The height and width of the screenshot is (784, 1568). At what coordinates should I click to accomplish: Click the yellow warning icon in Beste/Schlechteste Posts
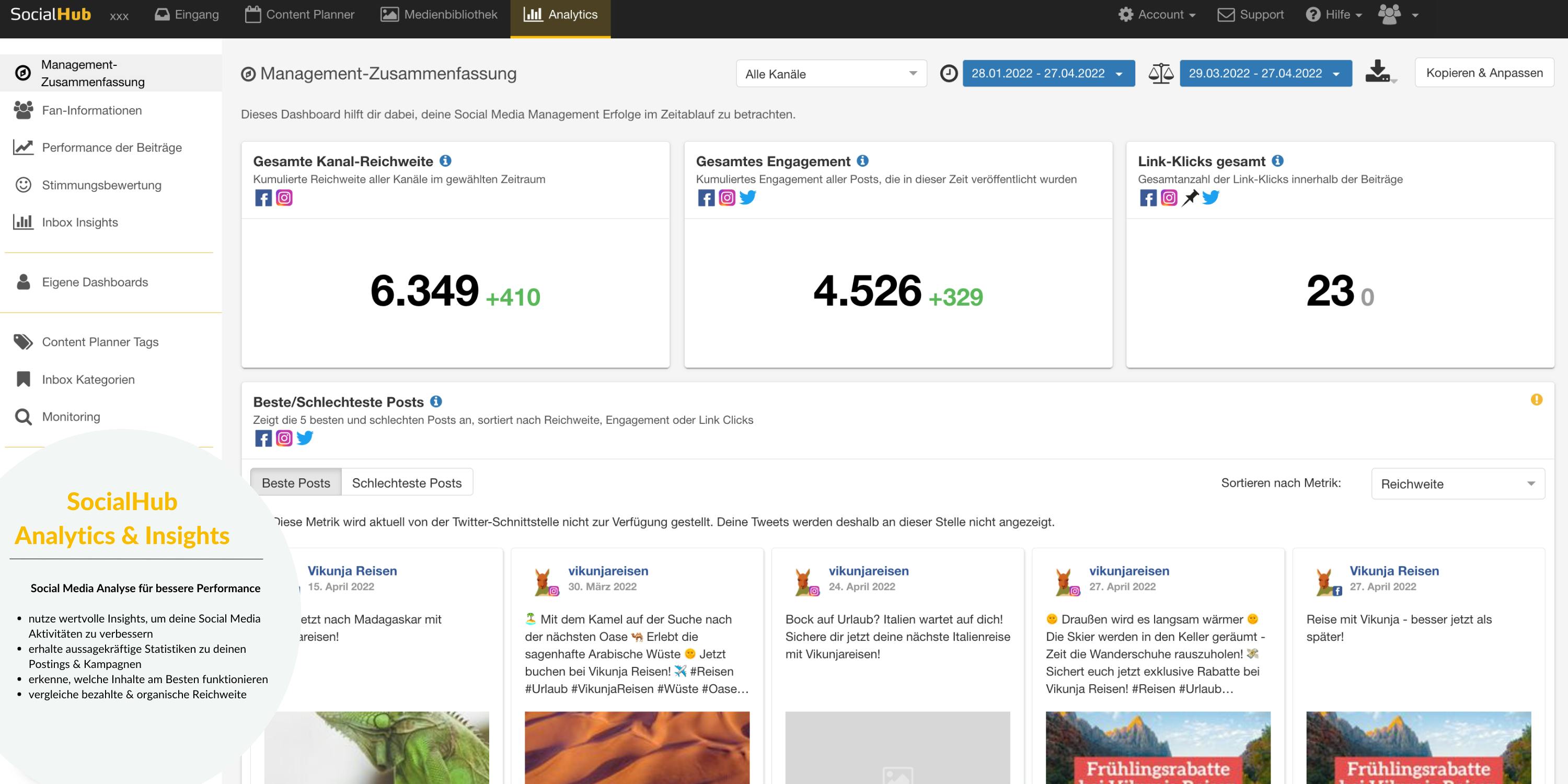(x=1536, y=400)
